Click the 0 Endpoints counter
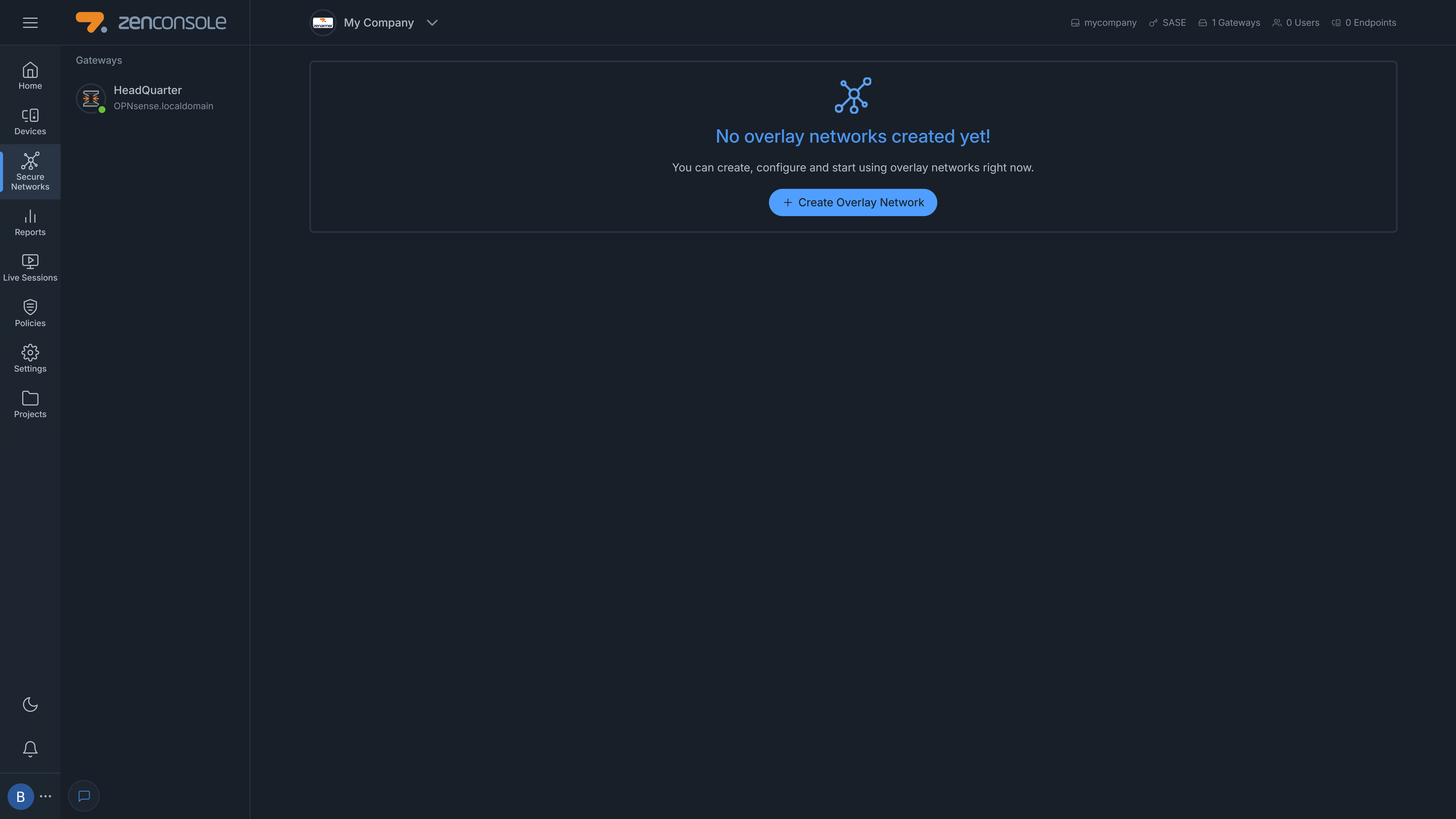Image resolution: width=1456 pixels, height=819 pixels. point(1364,23)
